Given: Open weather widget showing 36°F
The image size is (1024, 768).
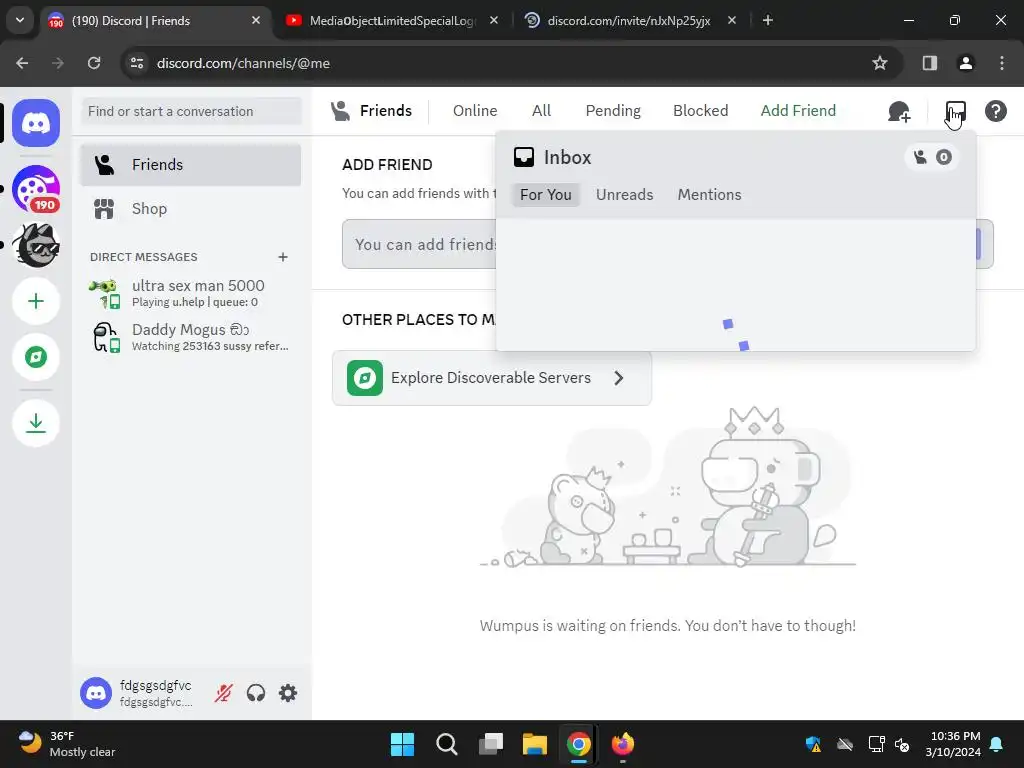Looking at the screenshot, I should pos(67,744).
